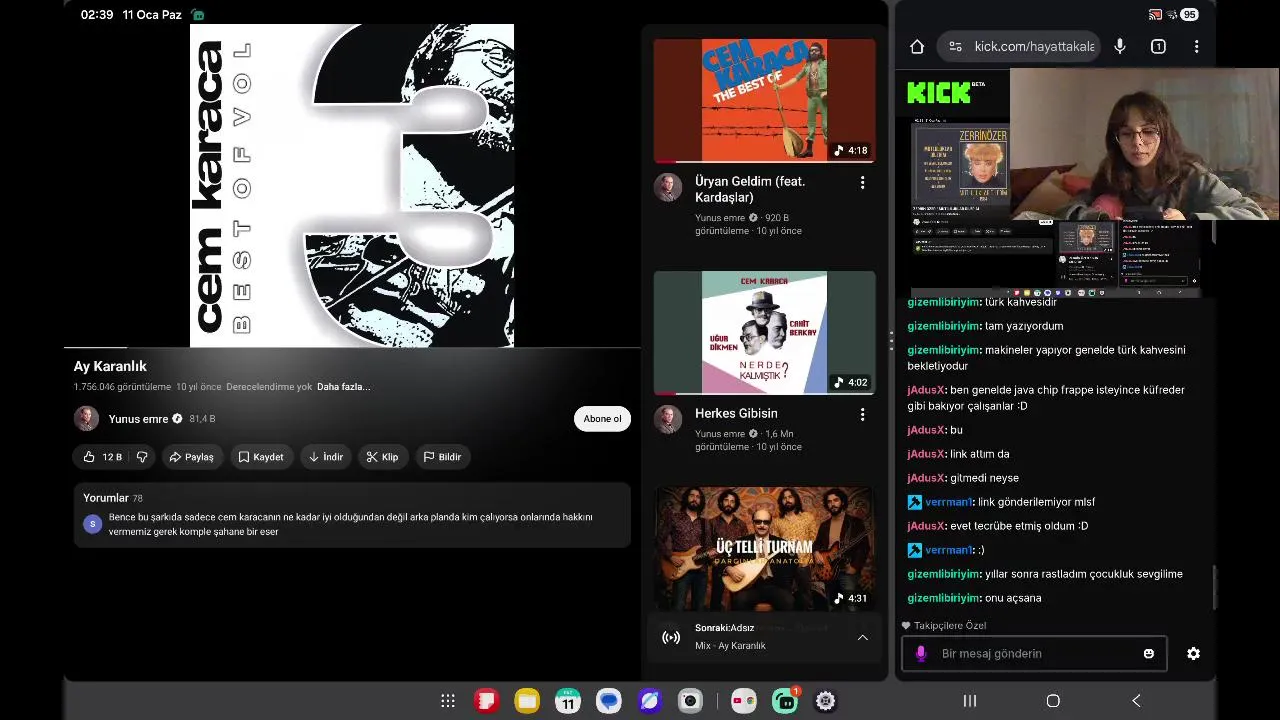The image size is (1280, 720).
Task: Subscribe with the Abone ol button
Action: pyautogui.click(x=602, y=419)
